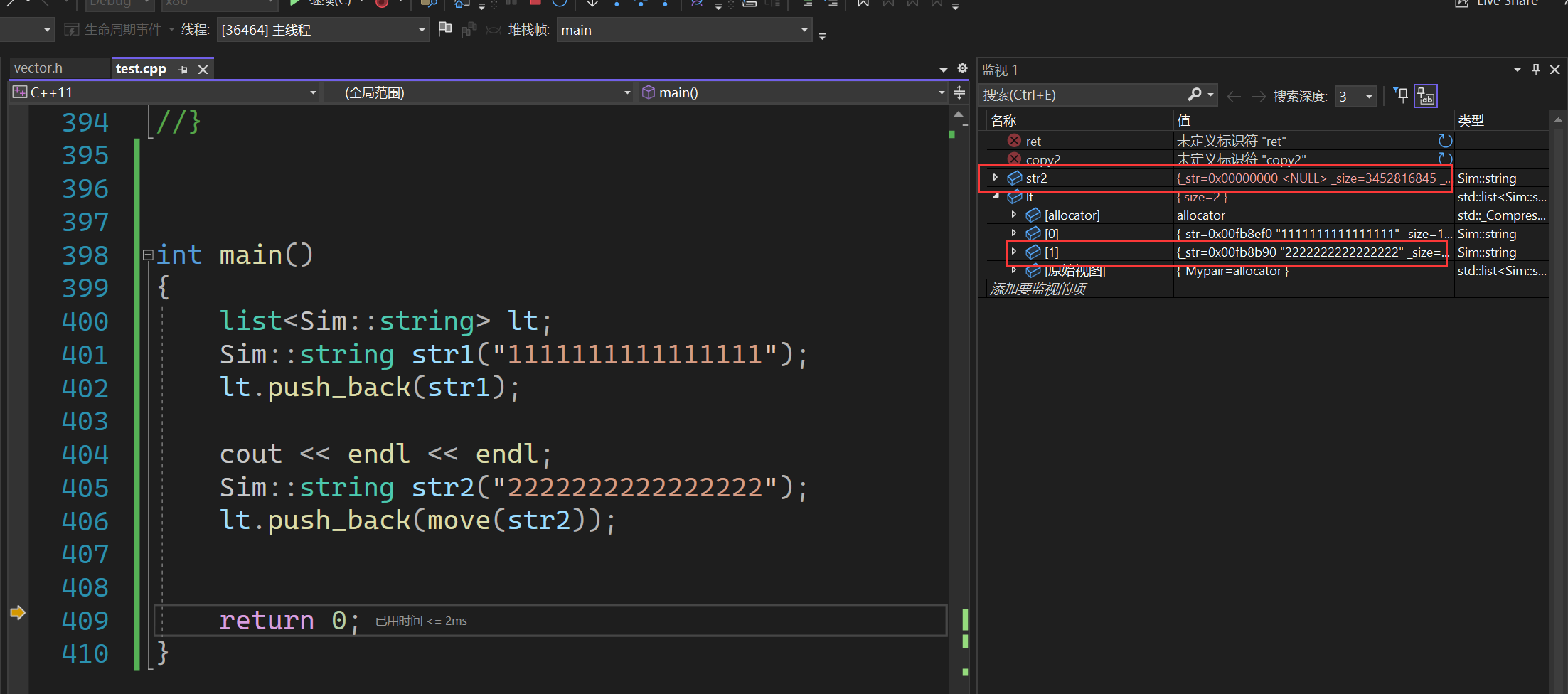1568x694 pixels.
Task: Select the copy2 watch row name
Action: 1043,159
